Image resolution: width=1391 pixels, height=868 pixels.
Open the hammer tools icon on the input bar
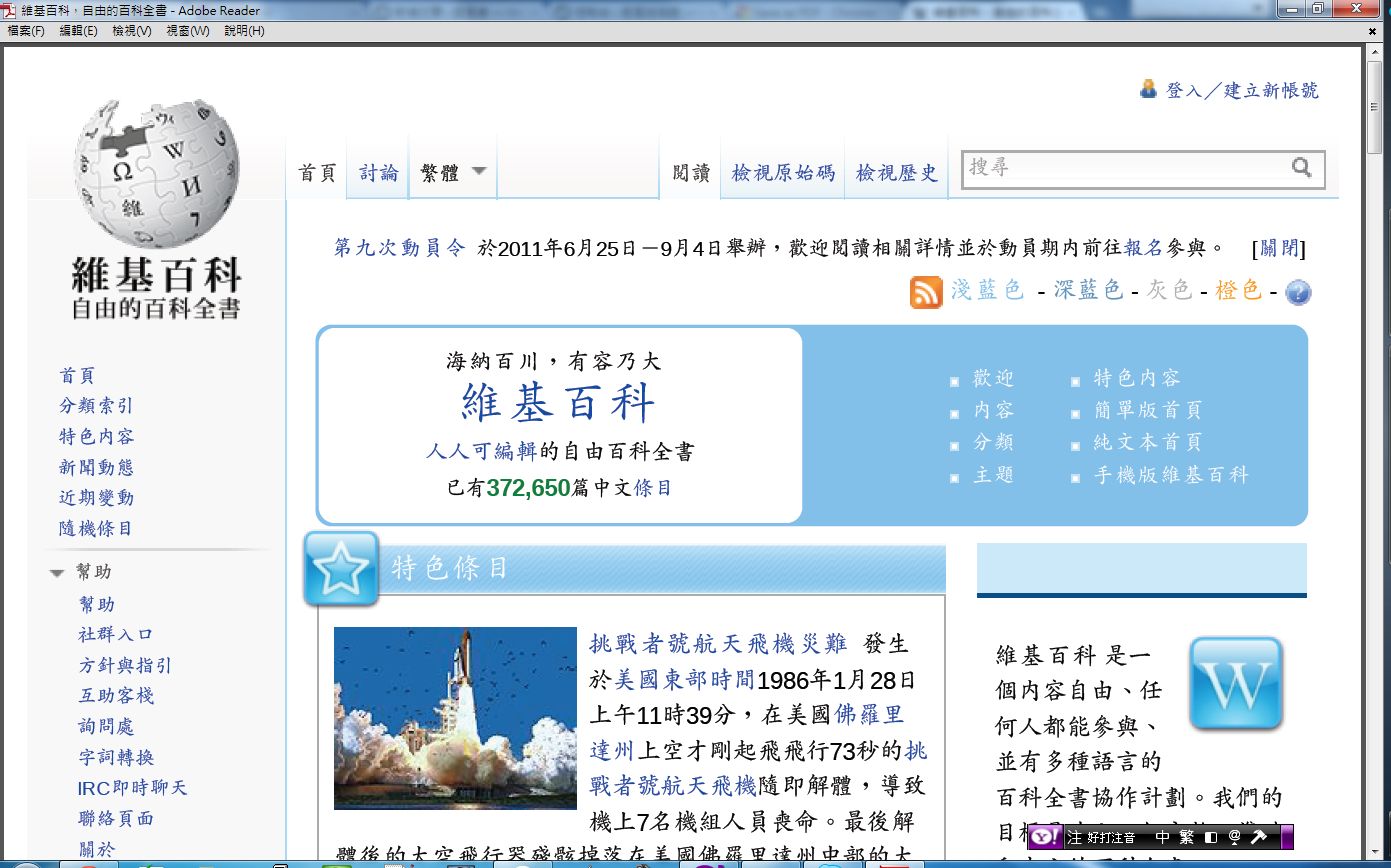coord(1258,837)
